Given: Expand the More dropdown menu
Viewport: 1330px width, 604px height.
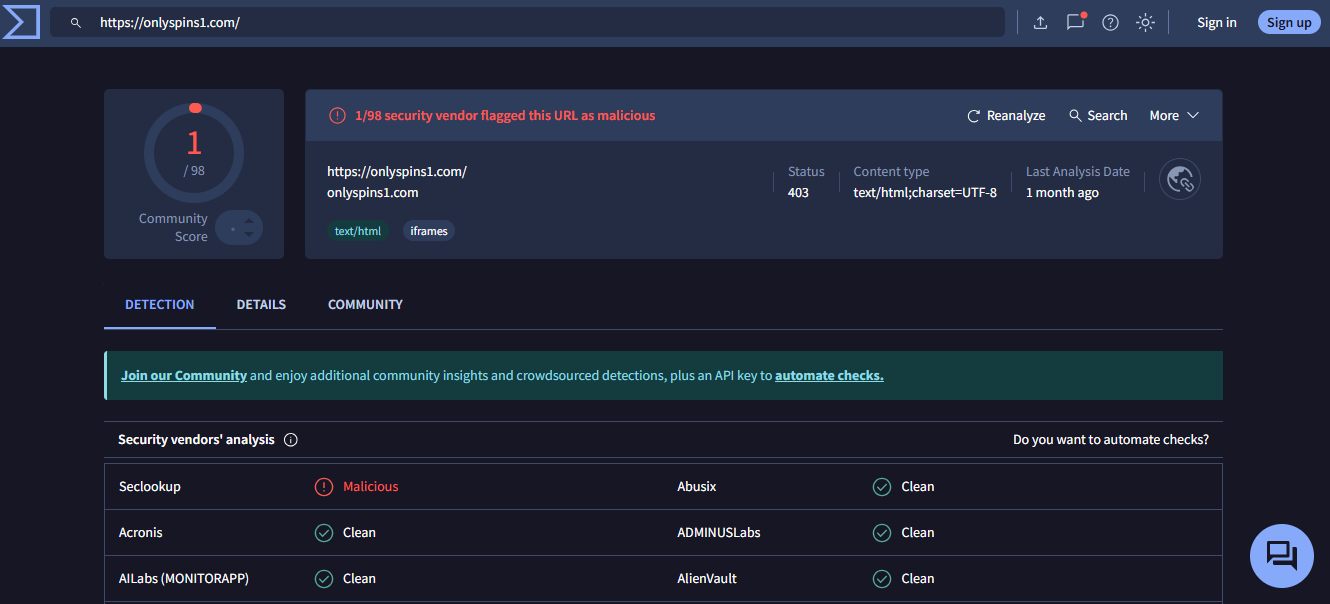Looking at the screenshot, I should coord(1174,116).
